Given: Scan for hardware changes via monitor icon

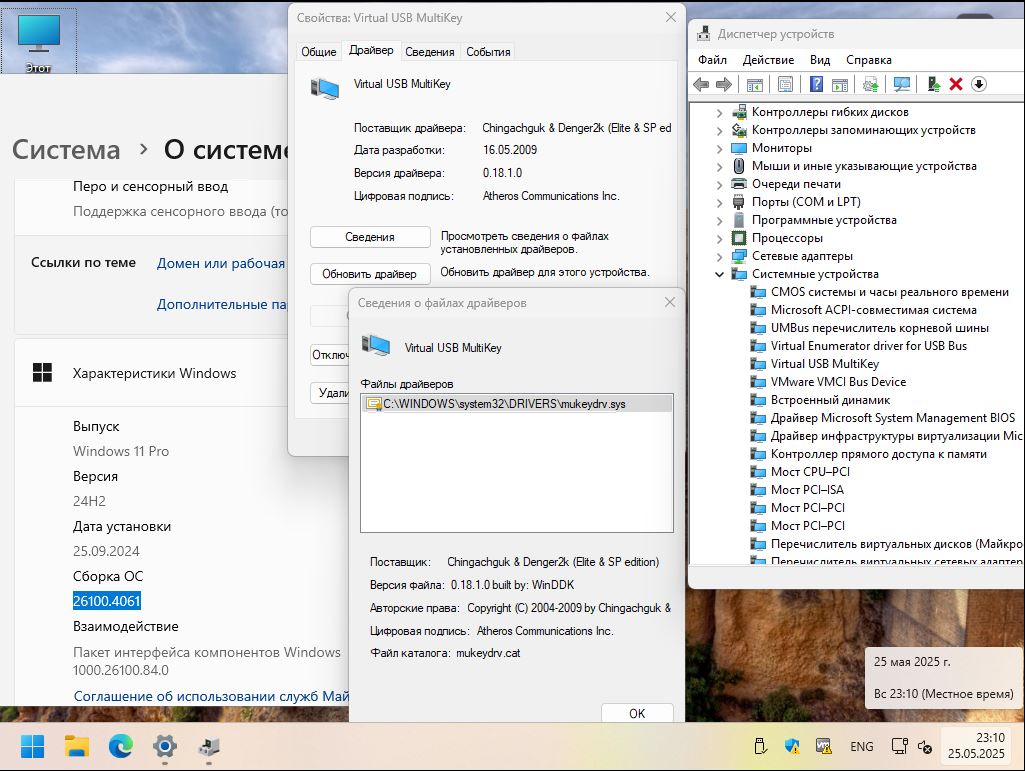Looking at the screenshot, I should click(x=901, y=84).
